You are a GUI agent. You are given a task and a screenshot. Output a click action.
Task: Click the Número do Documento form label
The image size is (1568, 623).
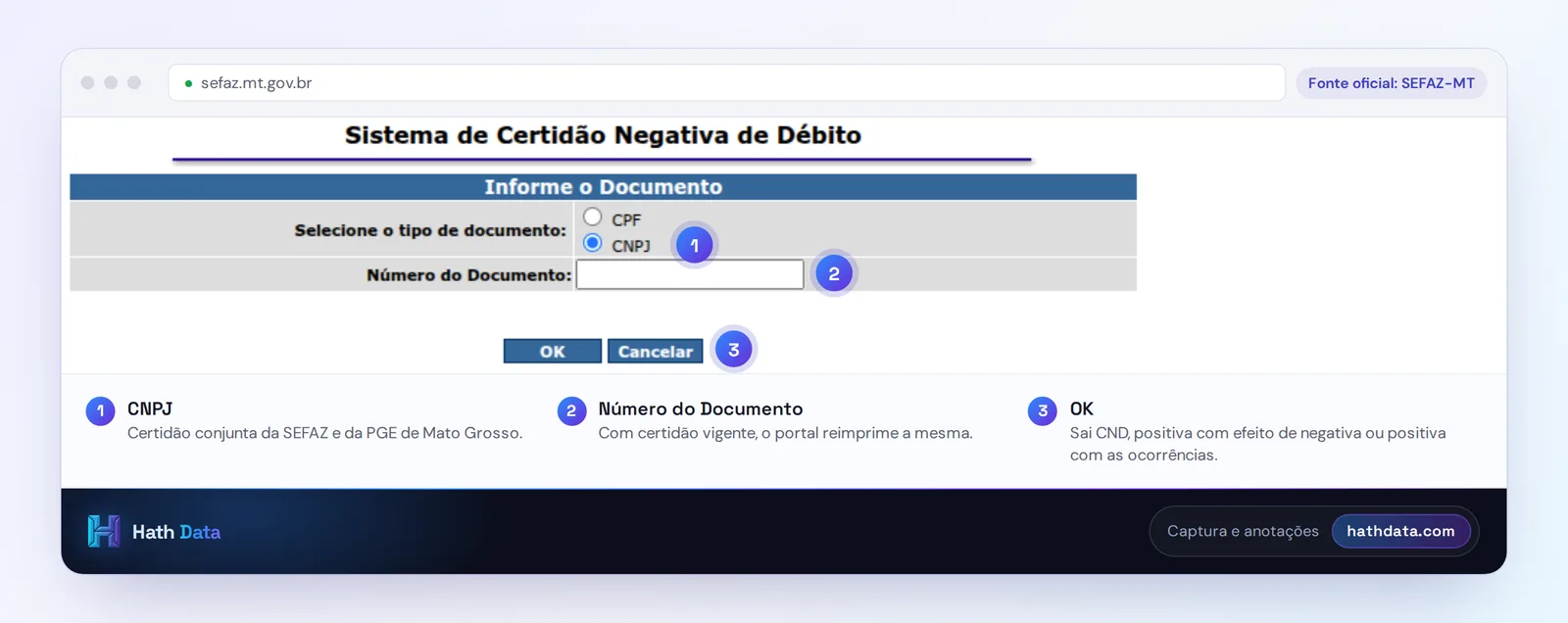tap(468, 275)
